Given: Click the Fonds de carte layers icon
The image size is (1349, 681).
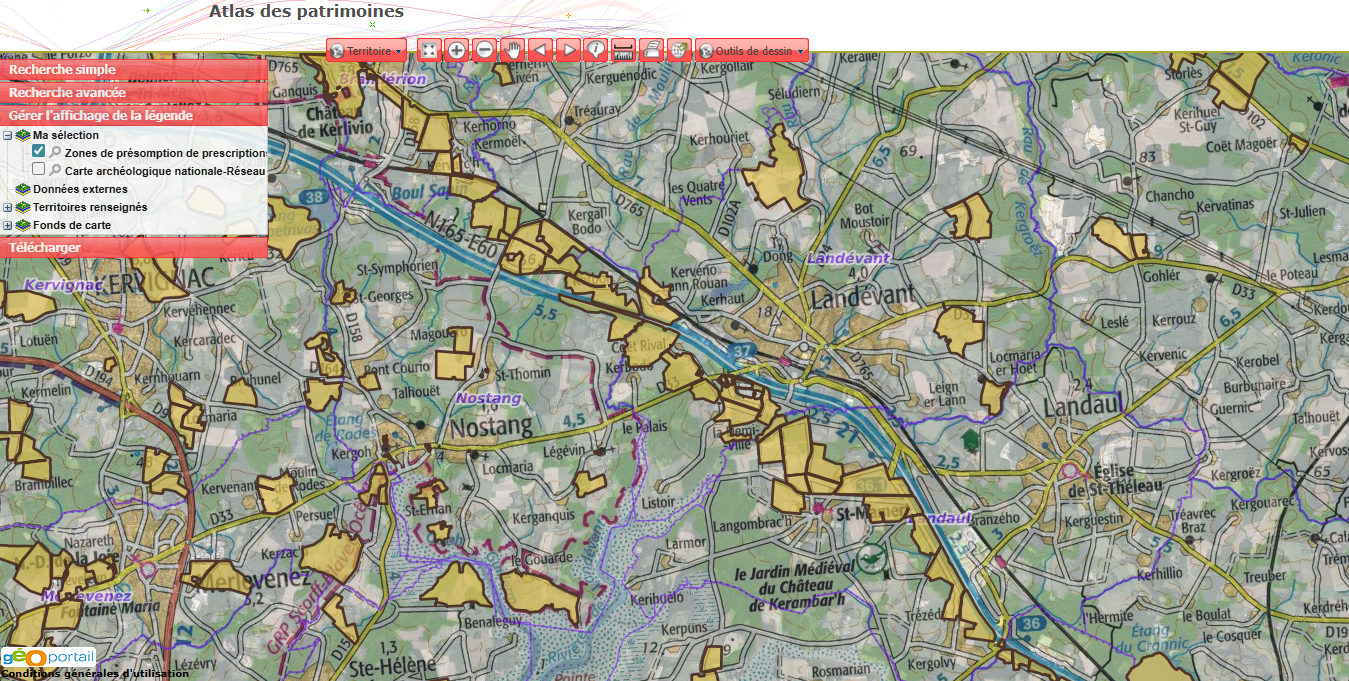Looking at the screenshot, I should click(x=22, y=225).
